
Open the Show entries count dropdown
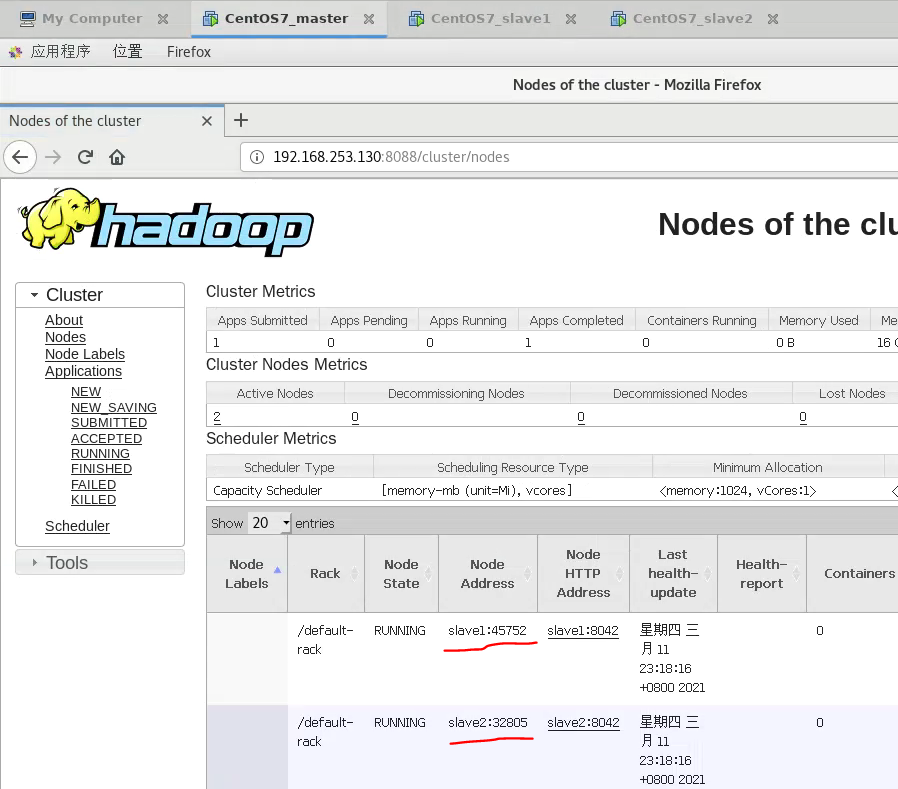(x=270, y=523)
